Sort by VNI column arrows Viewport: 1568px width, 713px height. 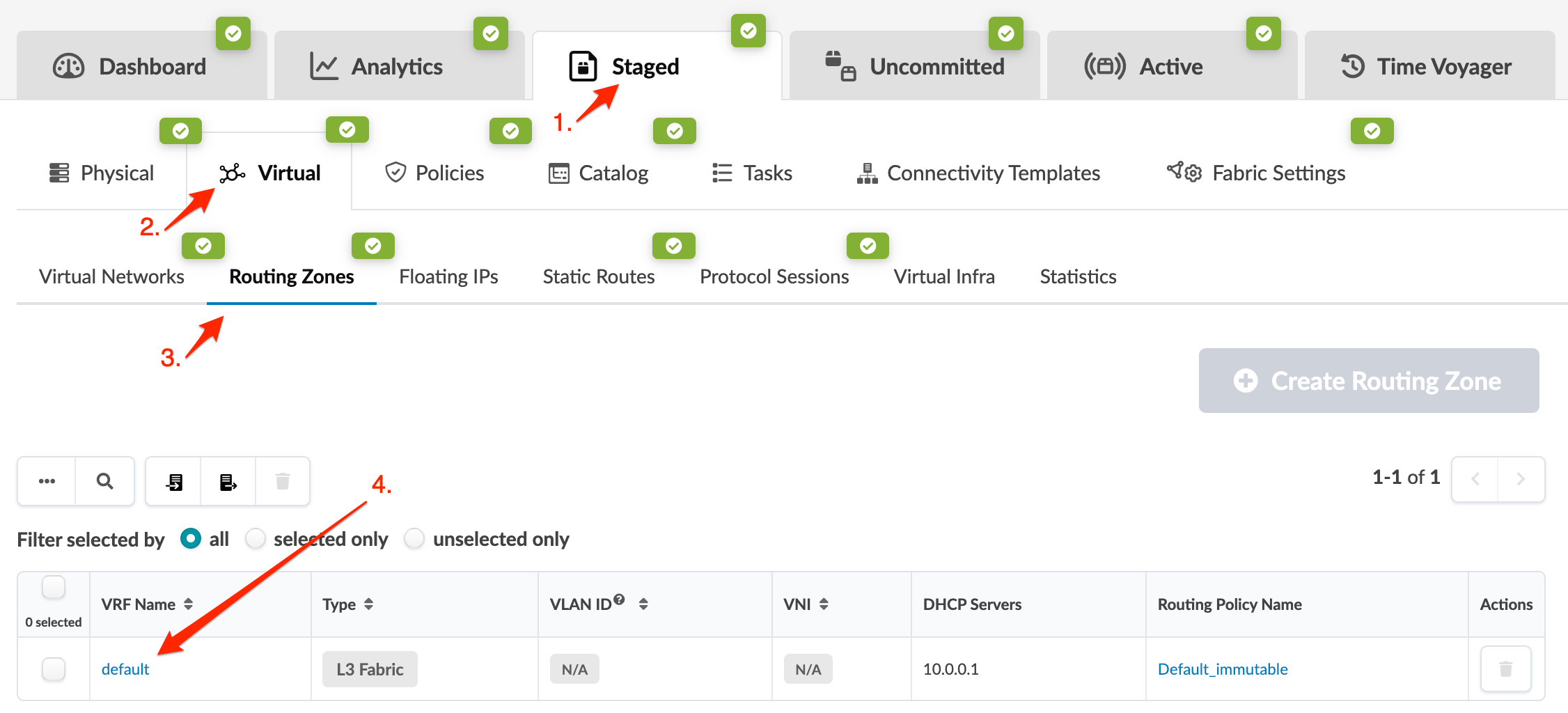coord(824,604)
